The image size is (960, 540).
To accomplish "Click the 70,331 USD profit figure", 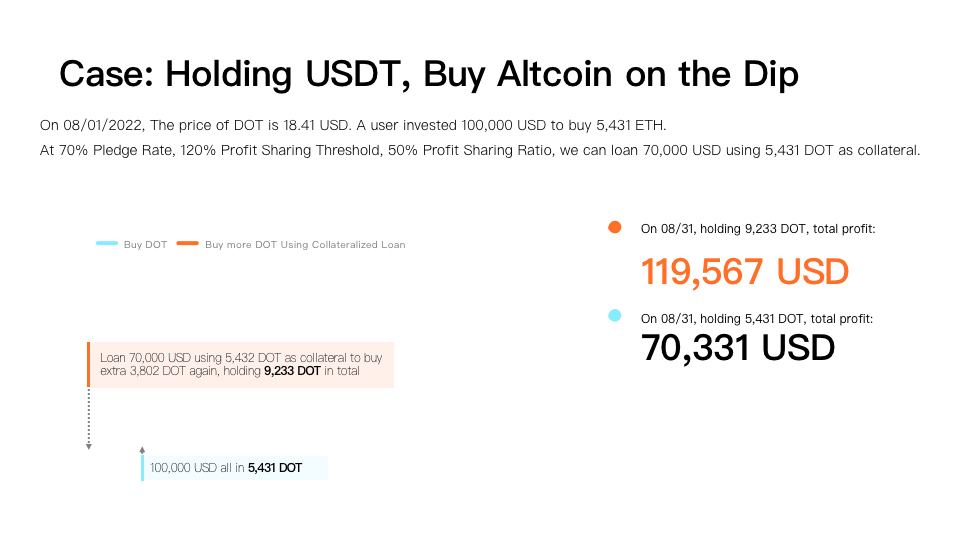I will pyautogui.click(x=738, y=348).
